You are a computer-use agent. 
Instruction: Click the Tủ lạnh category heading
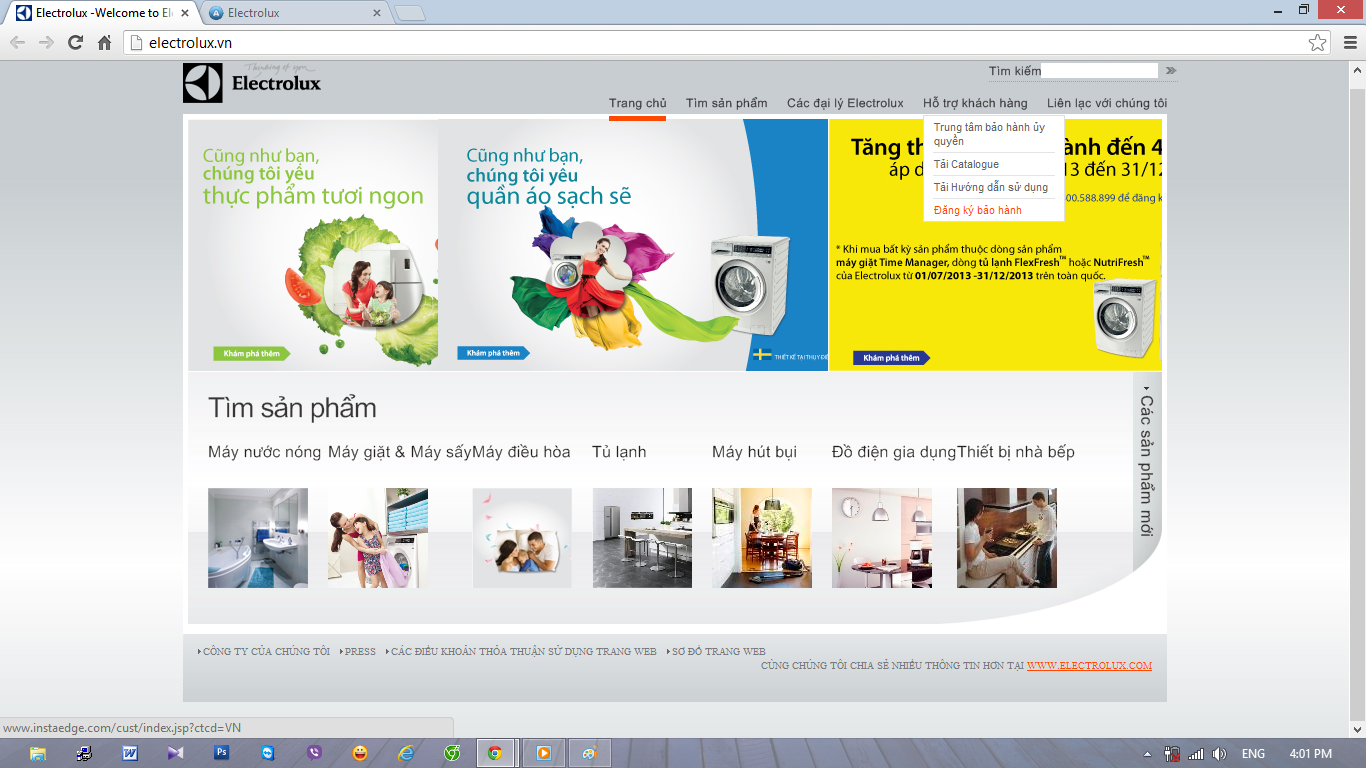pyautogui.click(x=619, y=452)
